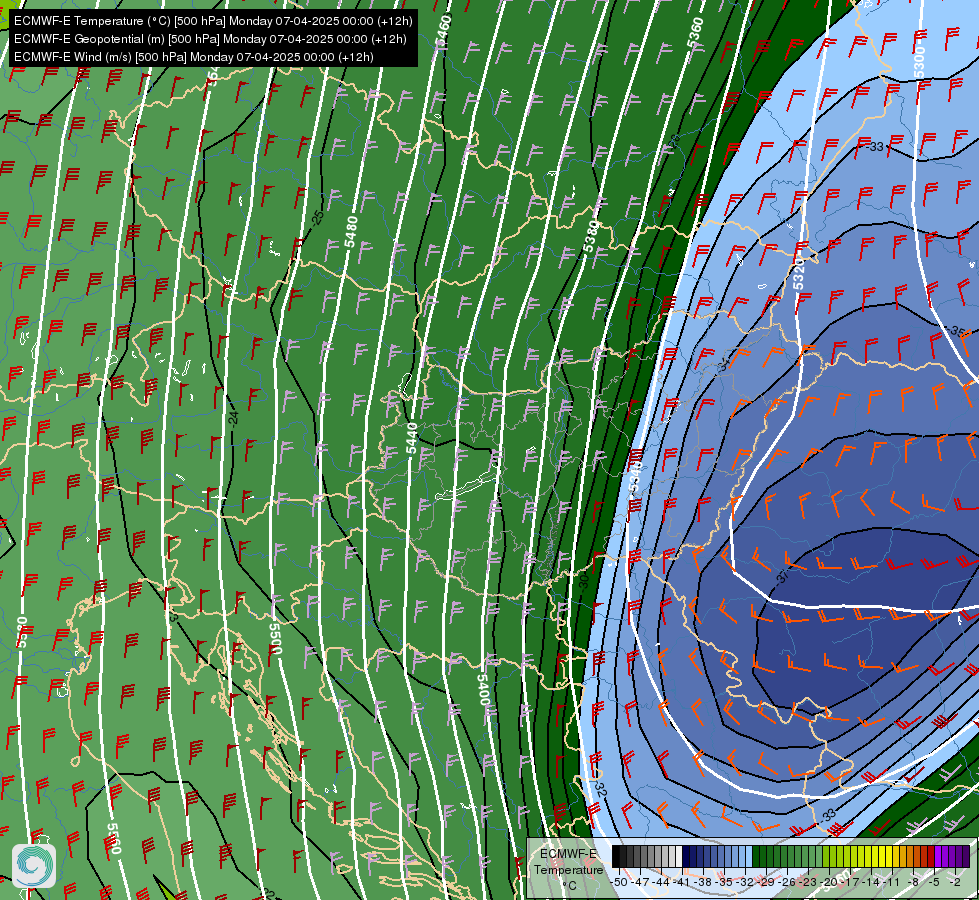Select the ECMWF-E Wind 500 hPa header line

click(x=194, y=57)
